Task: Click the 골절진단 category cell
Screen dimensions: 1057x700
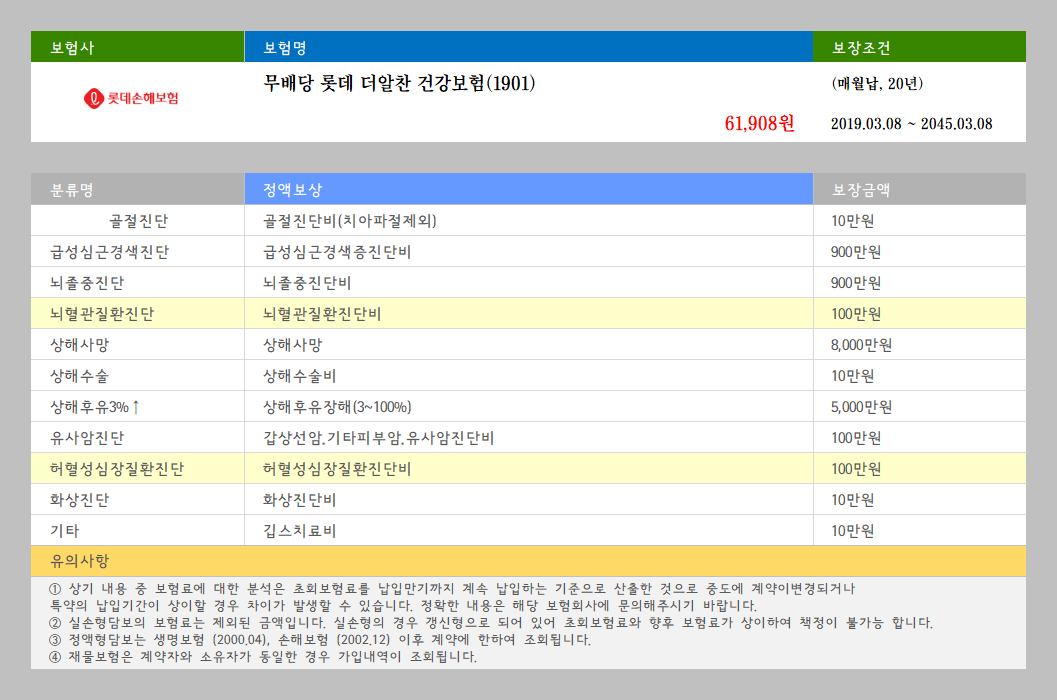Action: pos(138,221)
